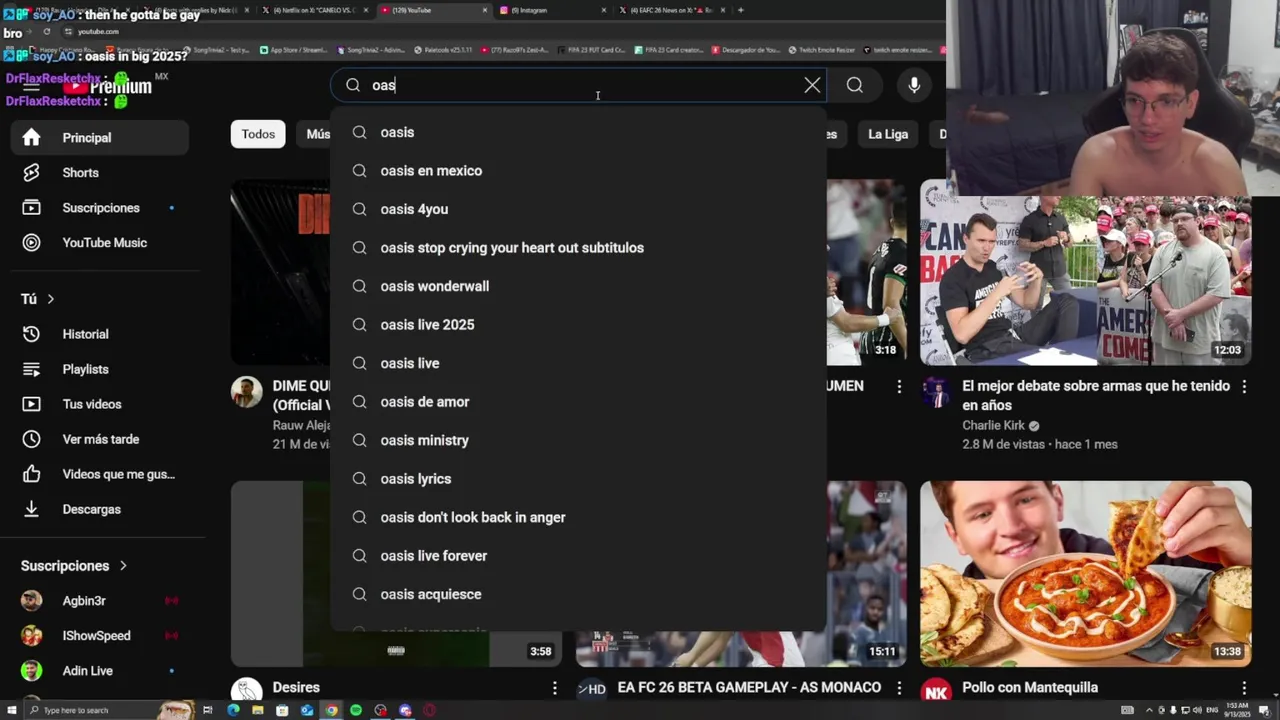Viewport: 1280px width, 720px height.
Task: Open the Paletools bookmark
Action: coord(445,49)
